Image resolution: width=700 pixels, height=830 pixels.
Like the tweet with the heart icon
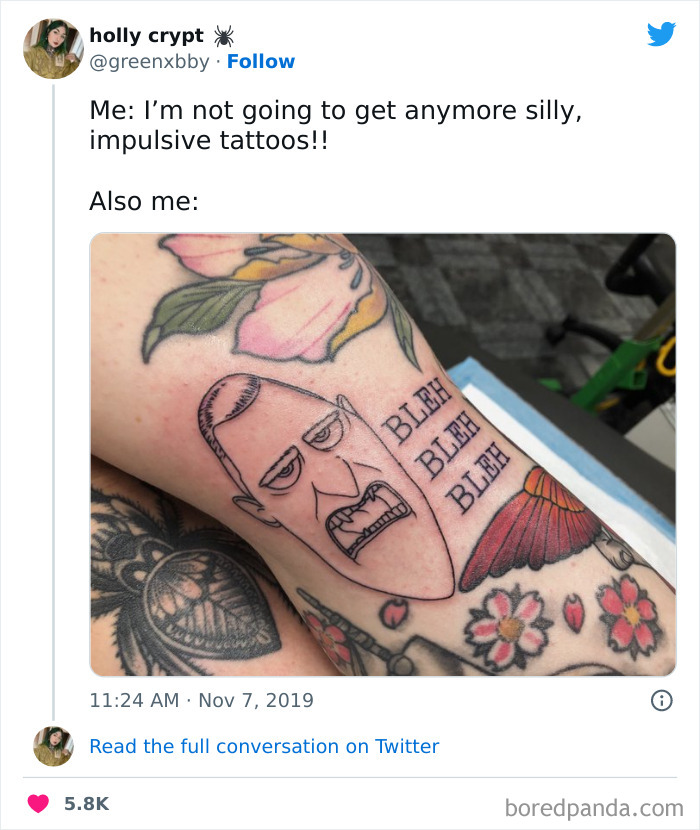(38, 804)
